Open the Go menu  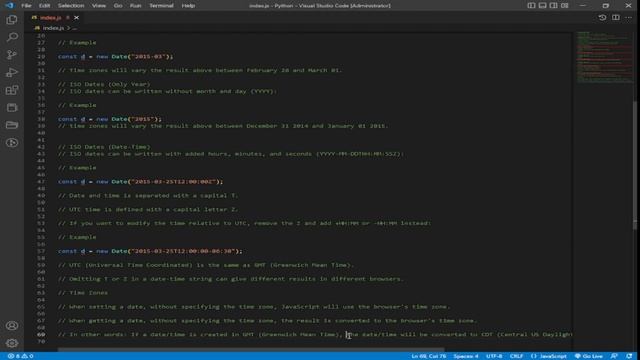118,5
